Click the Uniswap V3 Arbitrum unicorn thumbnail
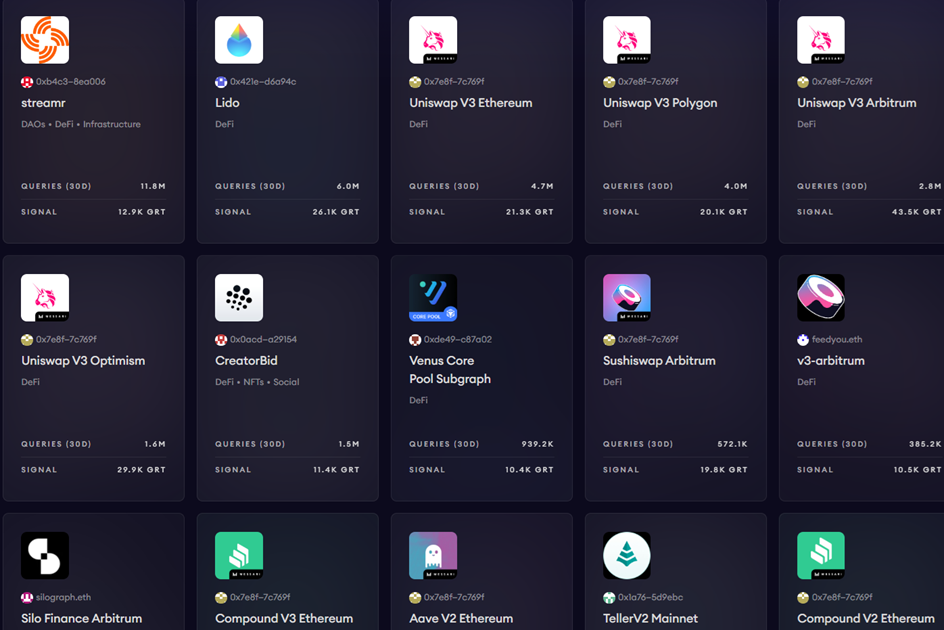This screenshot has height=630, width=944. (821, 40)
